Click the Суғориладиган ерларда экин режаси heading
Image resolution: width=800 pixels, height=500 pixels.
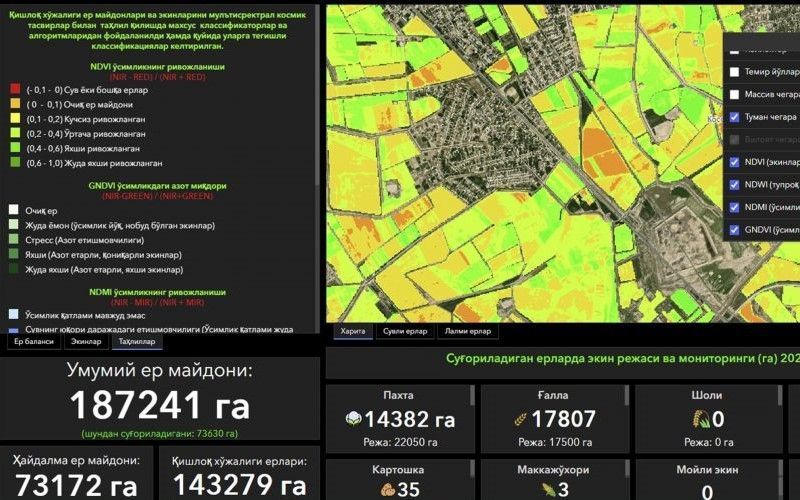click(x=622, y=359)
